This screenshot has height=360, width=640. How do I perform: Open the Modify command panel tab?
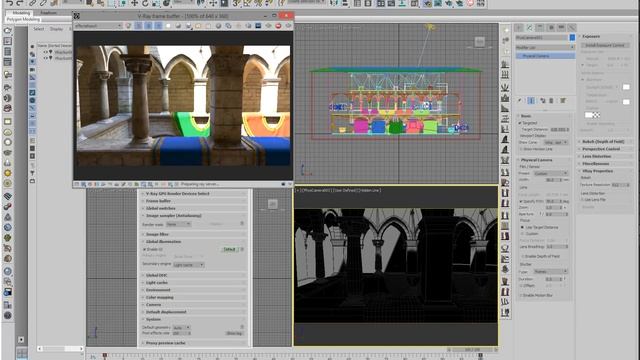(x=529, y=27)
